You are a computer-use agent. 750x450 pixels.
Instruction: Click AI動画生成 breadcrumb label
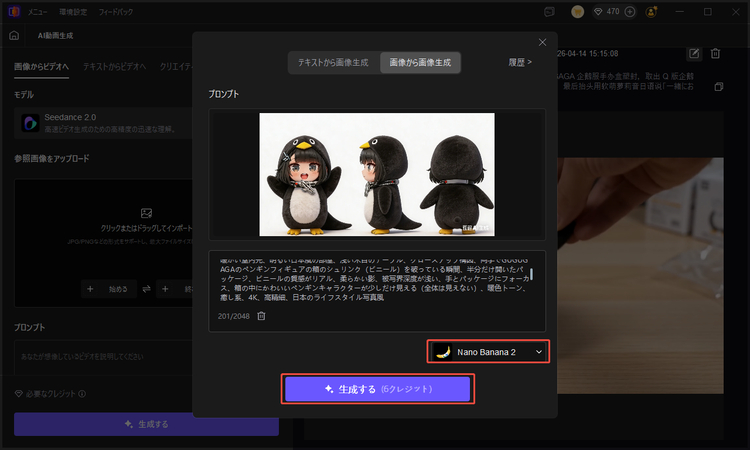(55, 35)
